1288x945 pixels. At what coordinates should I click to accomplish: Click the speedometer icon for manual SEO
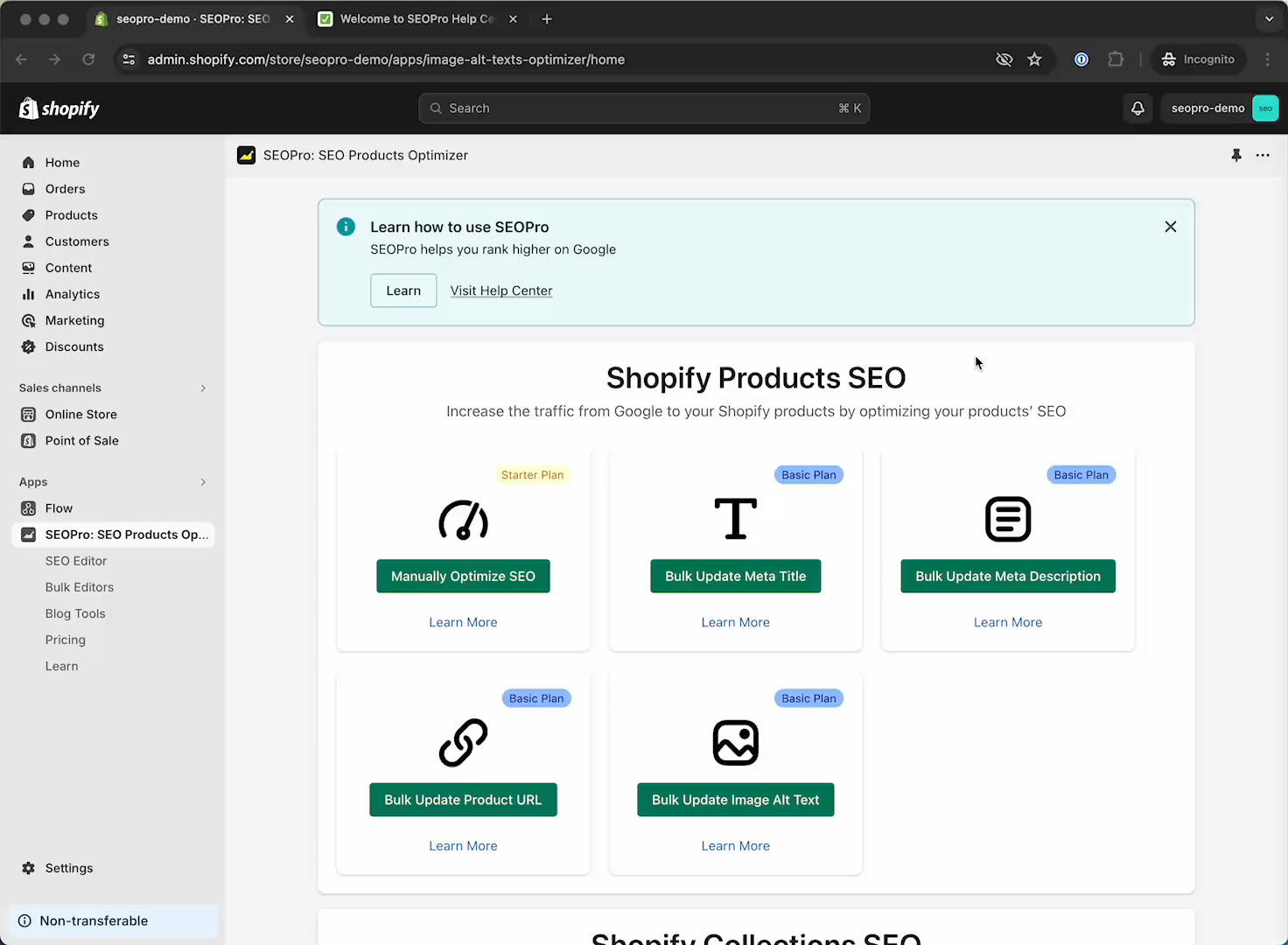click(463, 520)
